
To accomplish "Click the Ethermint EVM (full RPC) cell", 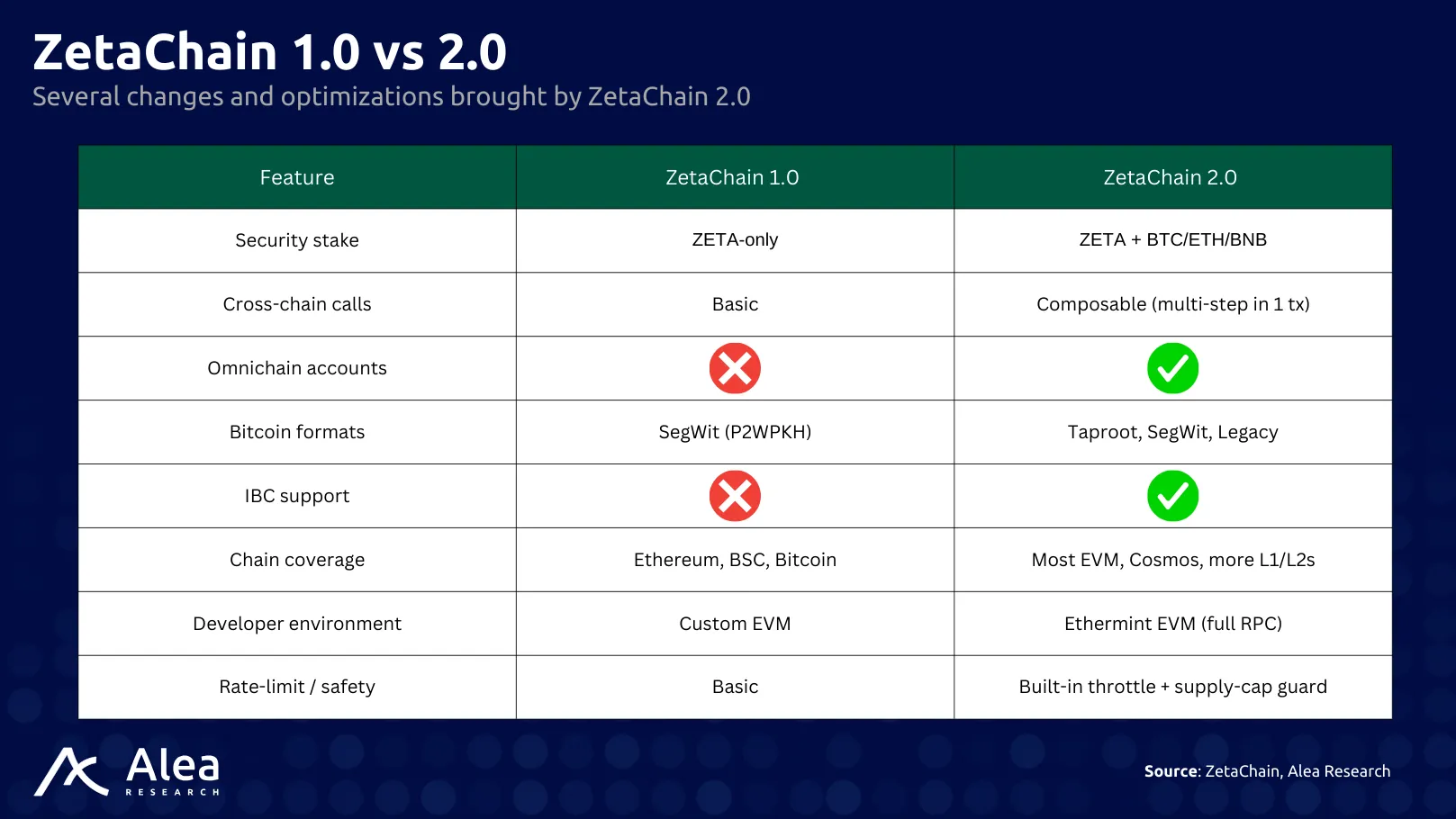I will pyautogui.click(x=1172, y=624).
